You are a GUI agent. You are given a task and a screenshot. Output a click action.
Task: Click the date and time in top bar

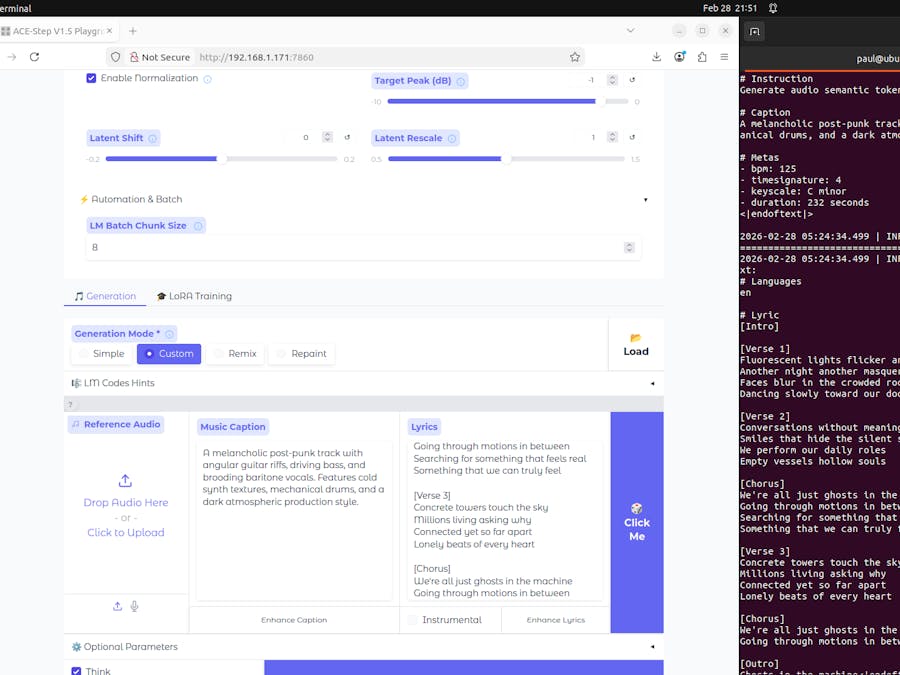tap(730, 8)
